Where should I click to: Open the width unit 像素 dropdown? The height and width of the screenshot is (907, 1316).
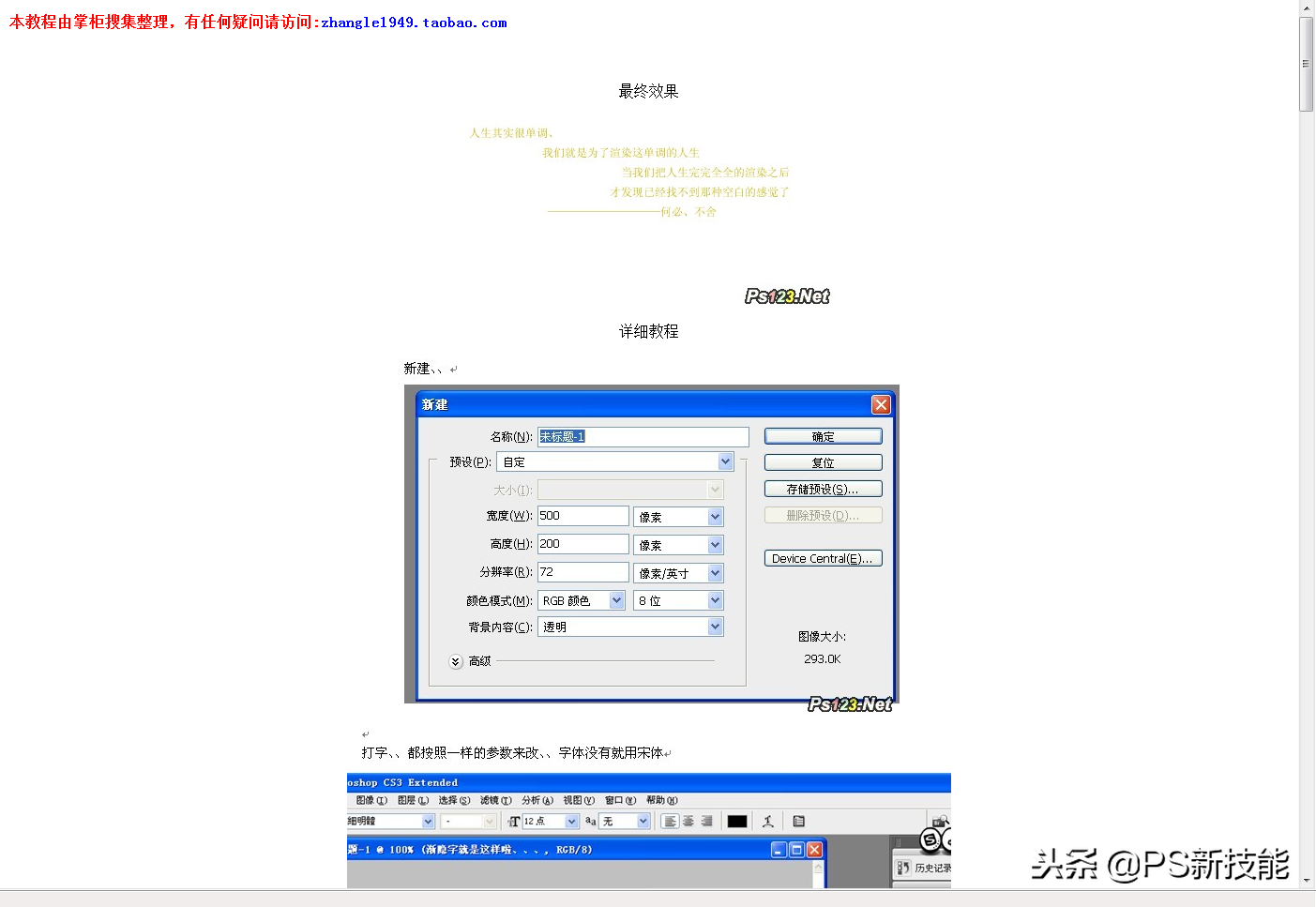(715, 517)
